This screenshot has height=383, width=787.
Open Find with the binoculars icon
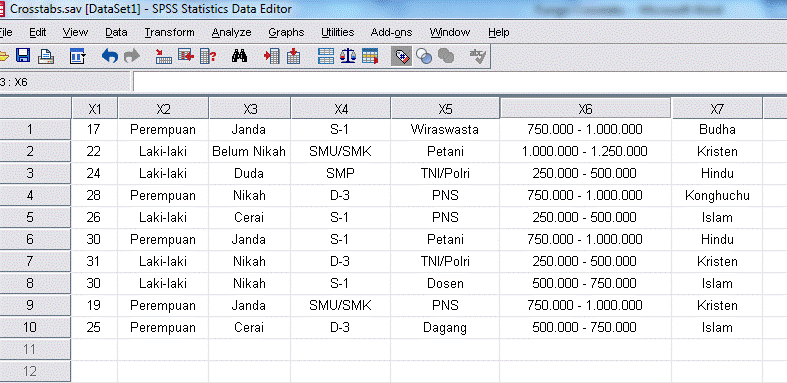coord(239,56)
